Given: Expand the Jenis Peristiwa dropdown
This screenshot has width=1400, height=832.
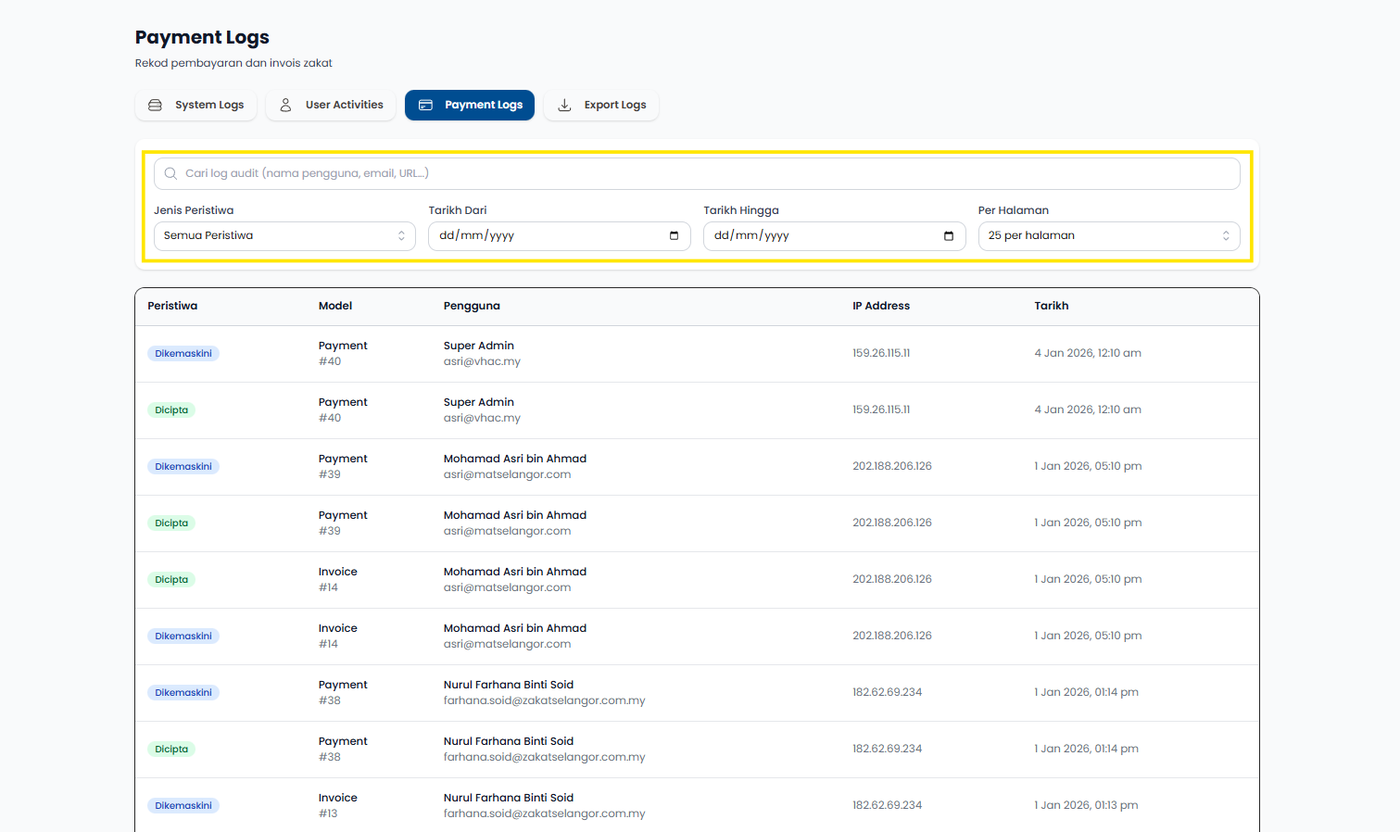Looking at the screenshot, I should pos(284,236).
